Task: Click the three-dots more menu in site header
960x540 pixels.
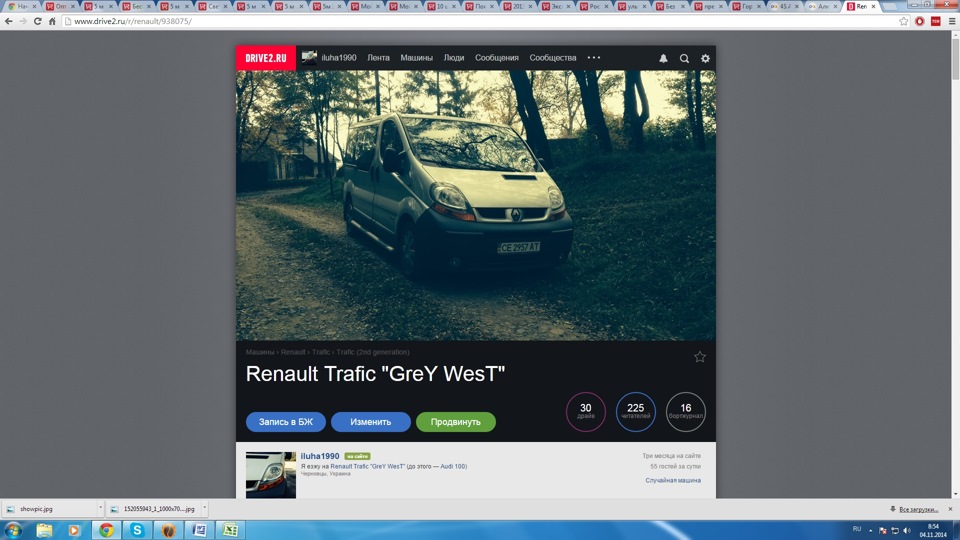Action: point(594,58)
